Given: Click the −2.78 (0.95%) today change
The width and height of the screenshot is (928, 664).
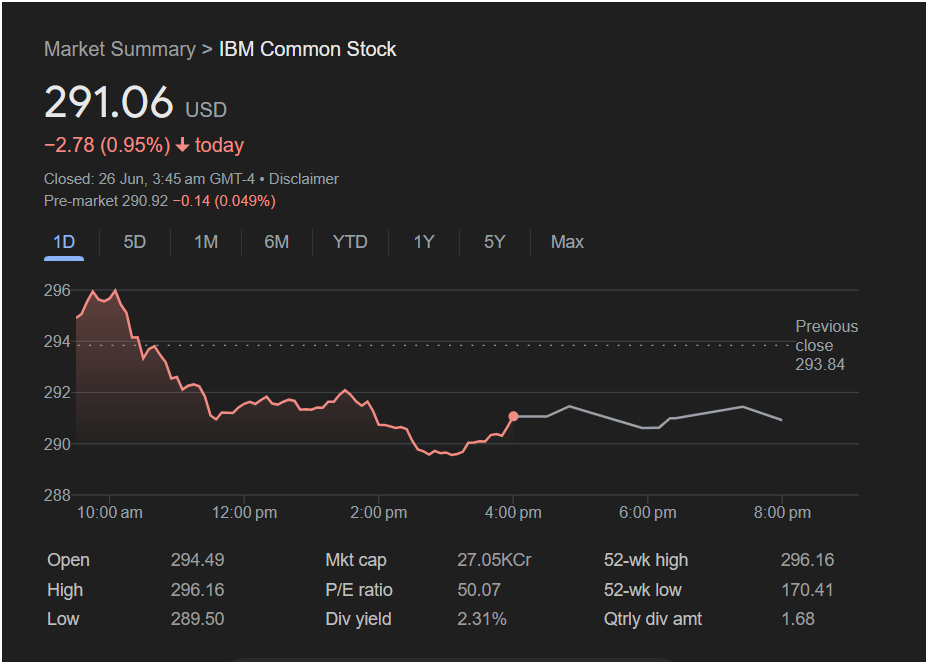Looking at the screenshot, I should point(107,145).
